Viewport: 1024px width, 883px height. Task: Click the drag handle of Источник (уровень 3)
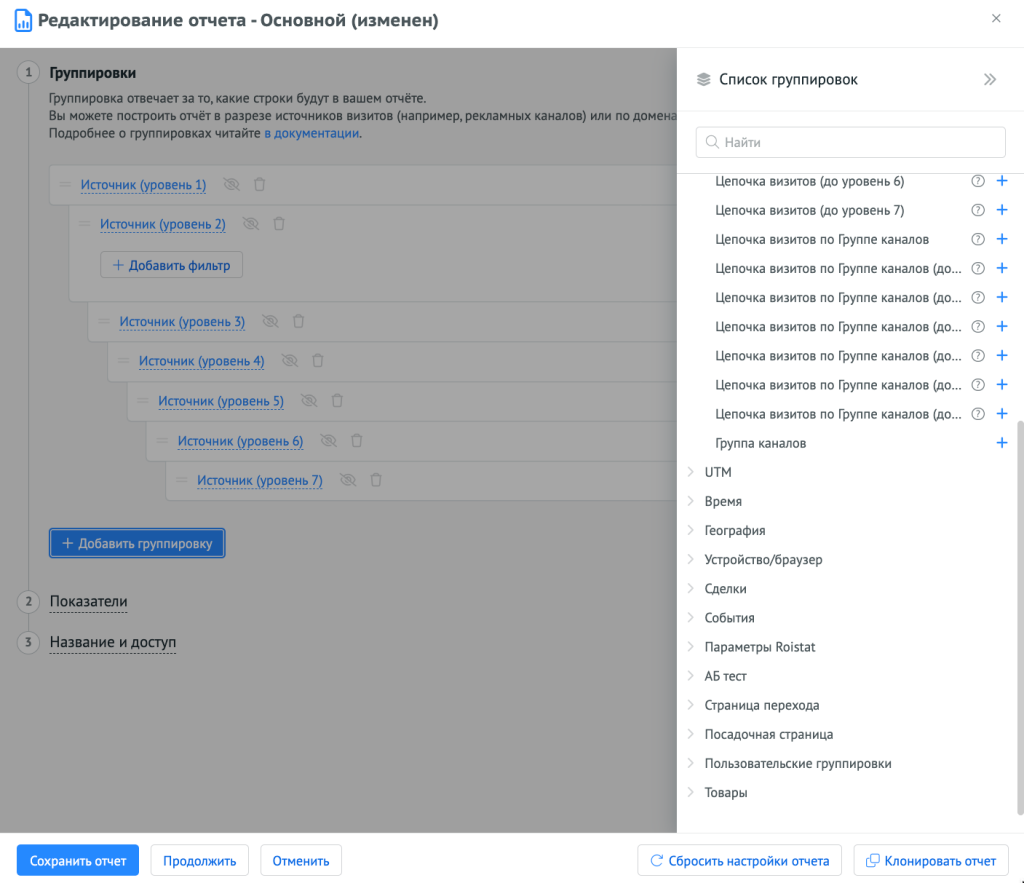coord(104,321)
